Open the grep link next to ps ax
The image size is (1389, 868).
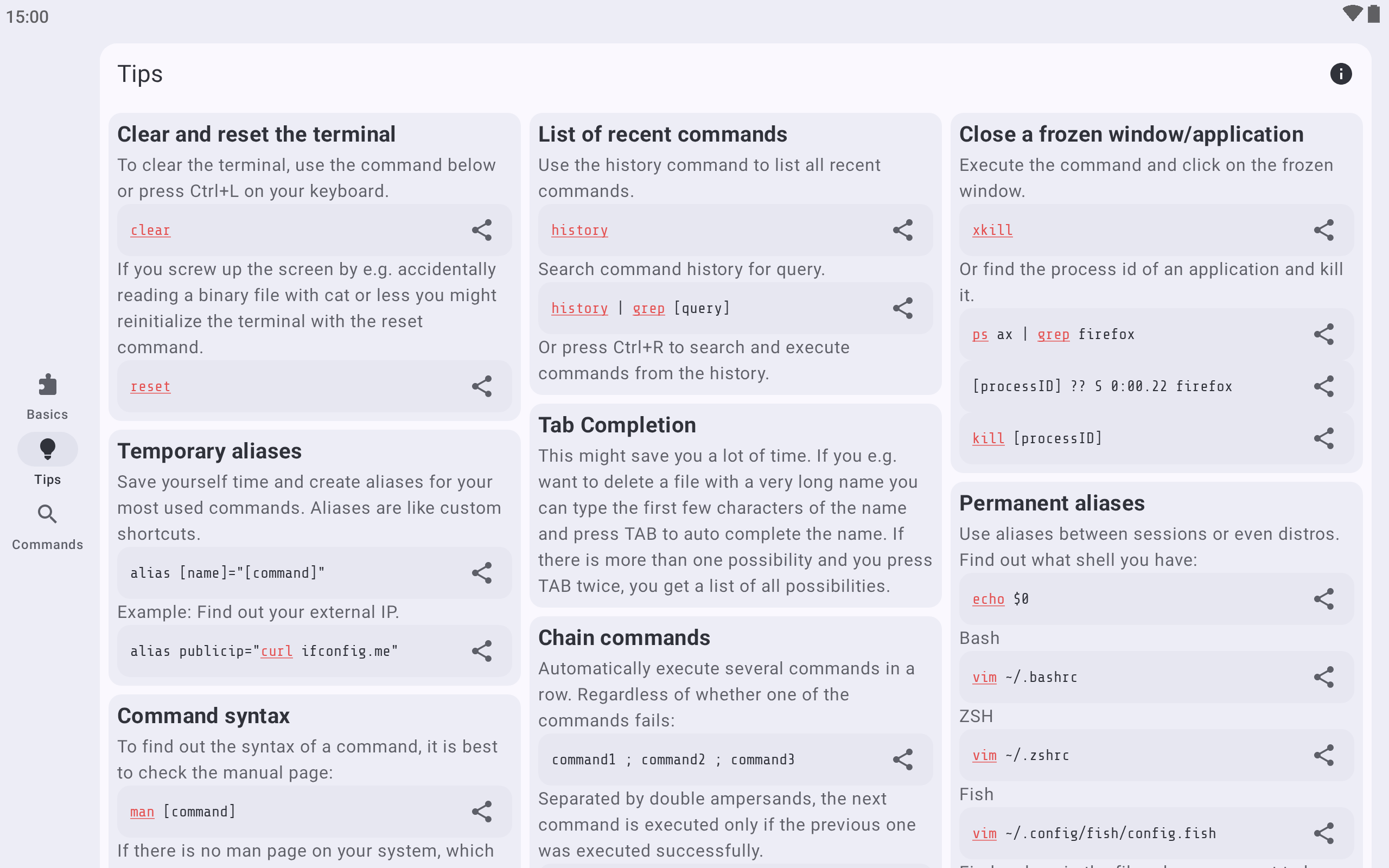[x=1053, y=335]
